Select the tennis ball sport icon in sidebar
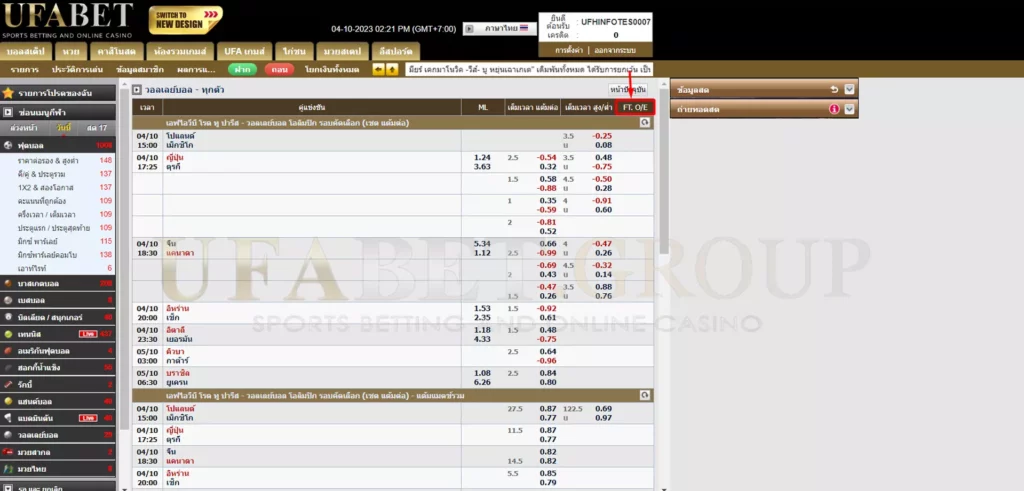This screenshot has width=1024, height=491. coord(9,333)
